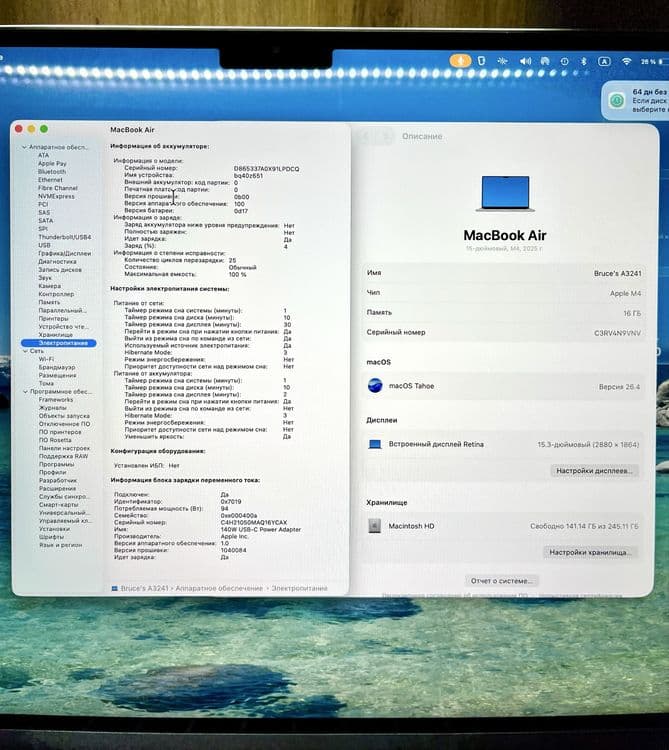Viewport: 669px width, 750px height.
Task: Select Панели настроек in sidebar
Action: [x=64, y=448]
